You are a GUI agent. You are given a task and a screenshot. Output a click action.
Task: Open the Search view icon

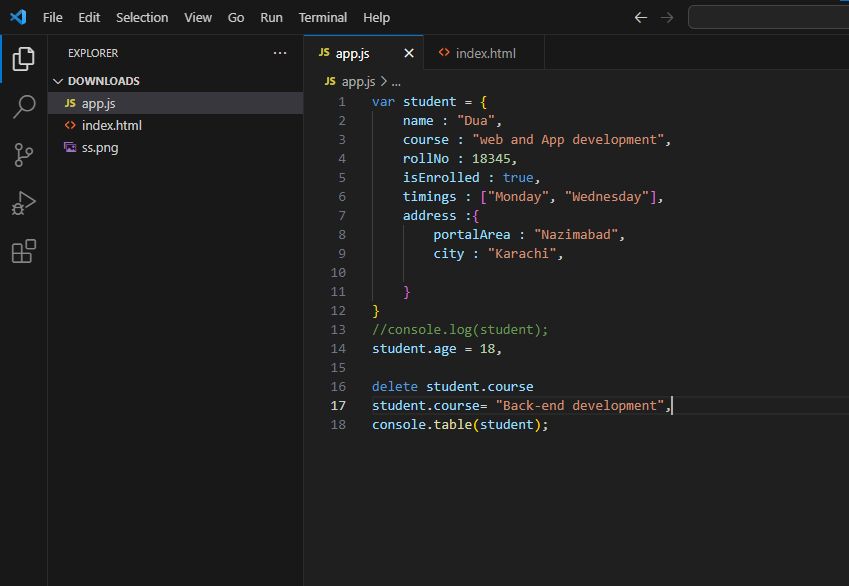23,107
